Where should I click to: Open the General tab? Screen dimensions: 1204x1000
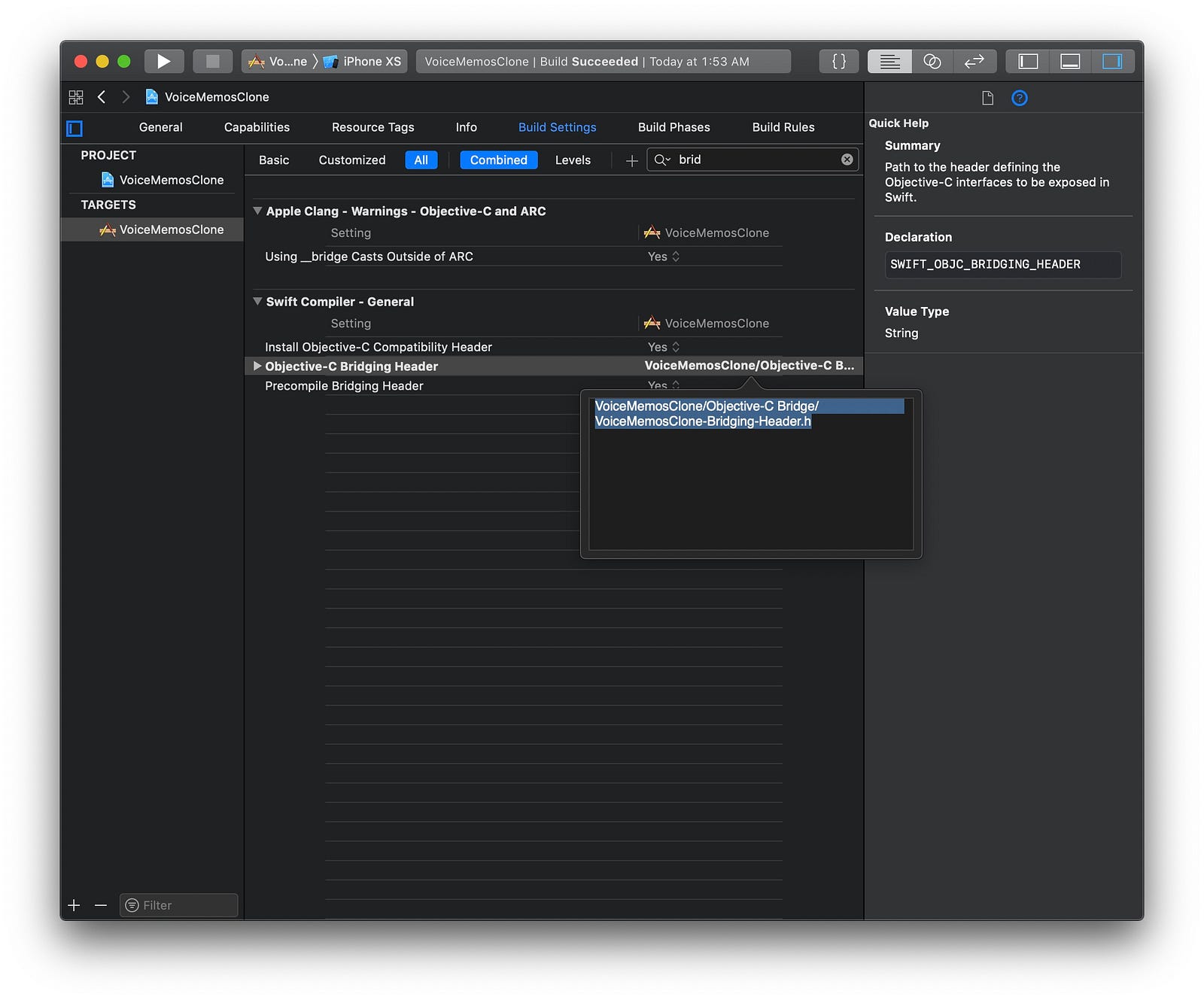point(160,127)
